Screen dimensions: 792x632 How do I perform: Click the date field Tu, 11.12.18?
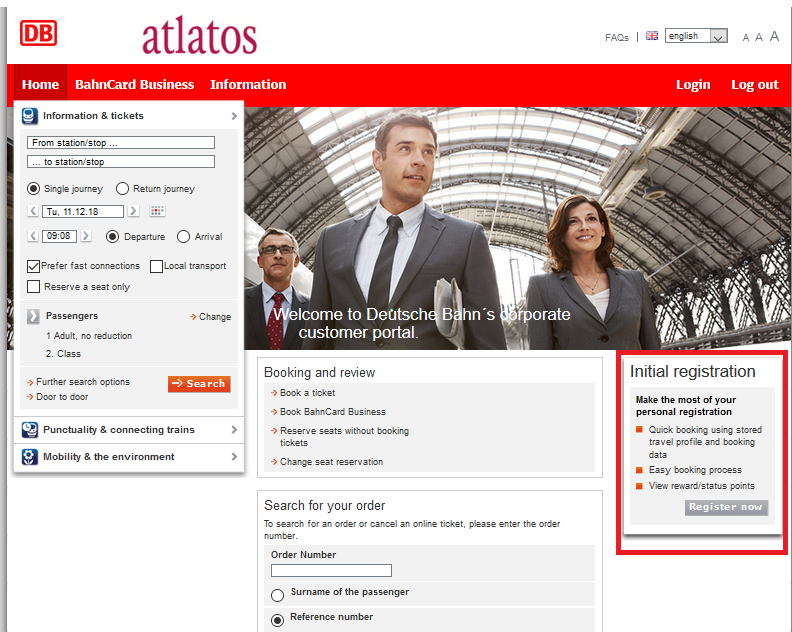tap(83, 211)
